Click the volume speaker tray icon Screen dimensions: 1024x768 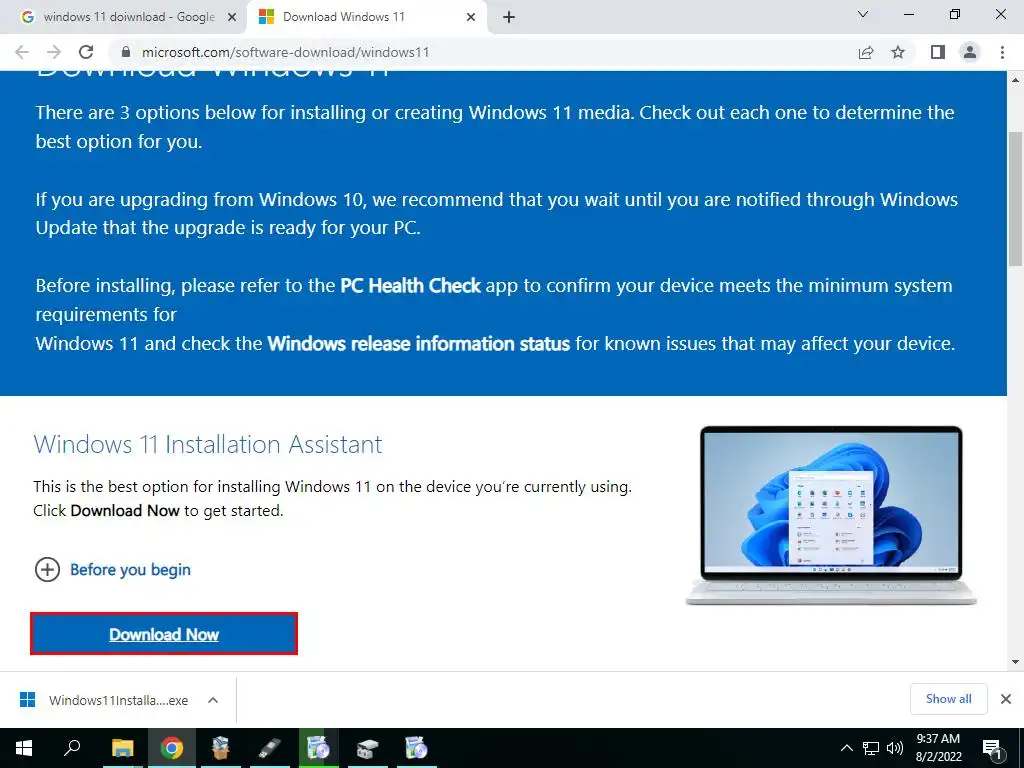pos(895,748)
